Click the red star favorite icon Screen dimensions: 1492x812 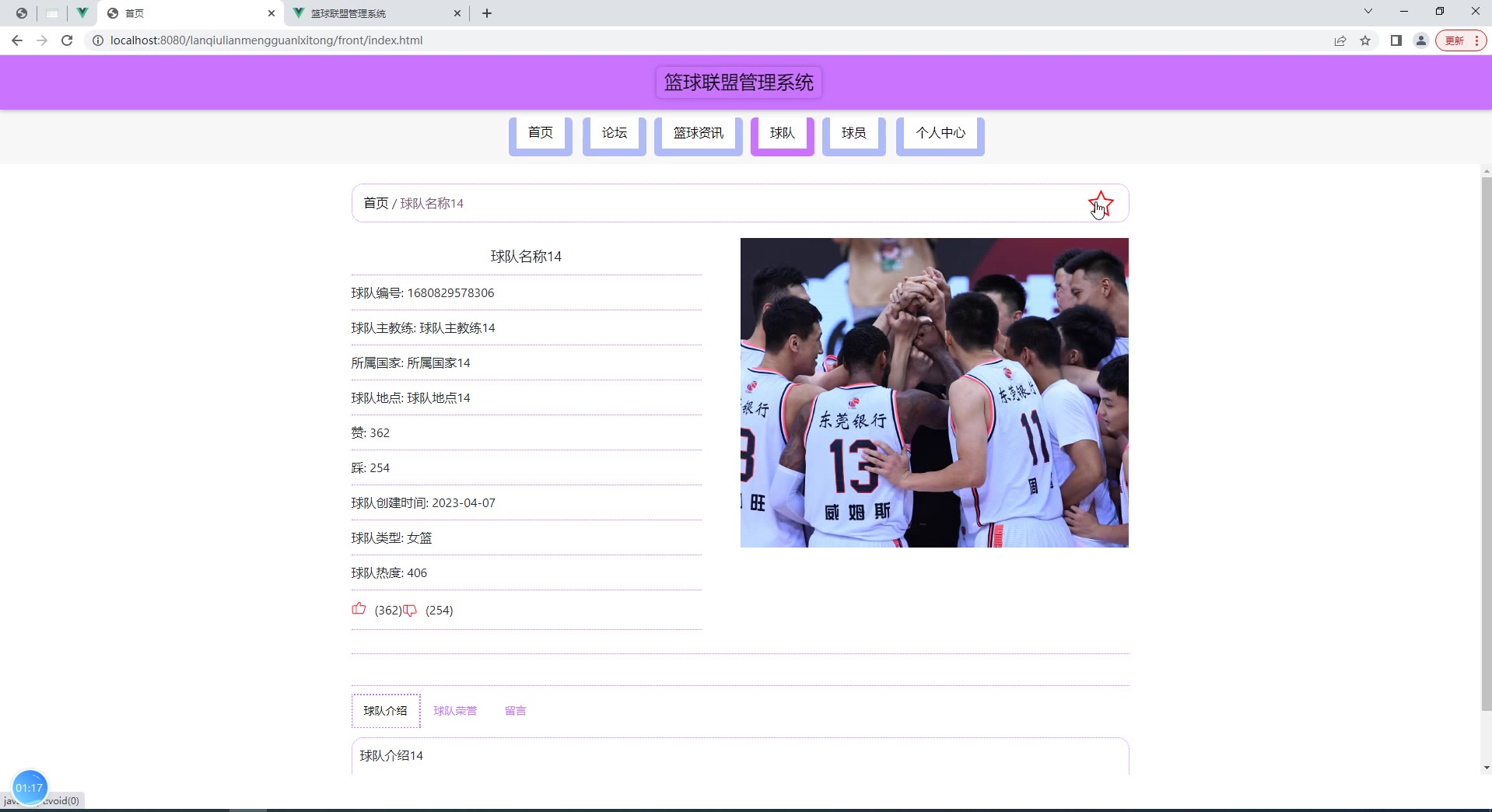(x=1101, y=204)
